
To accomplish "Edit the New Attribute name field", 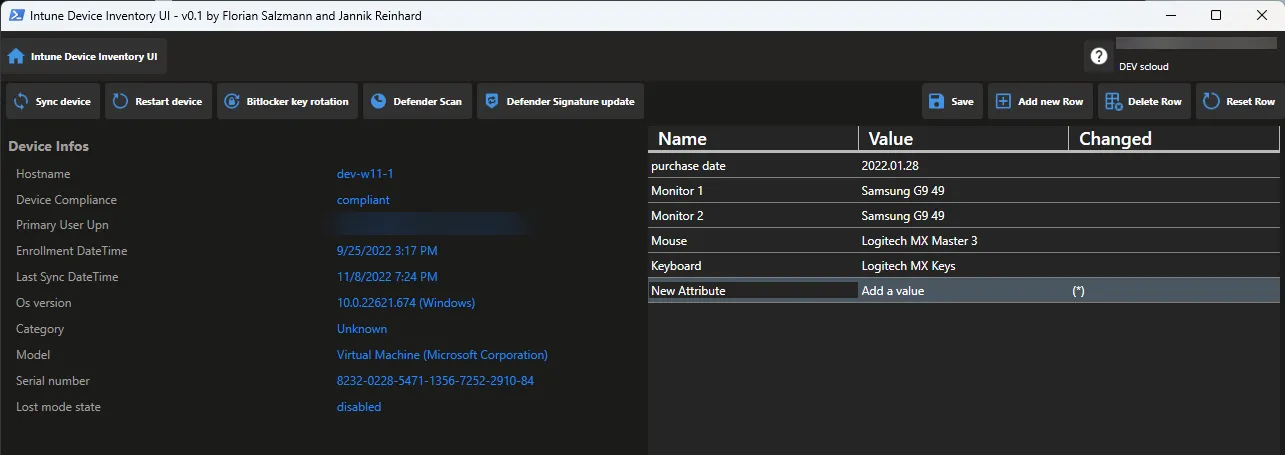I will 753,290.
